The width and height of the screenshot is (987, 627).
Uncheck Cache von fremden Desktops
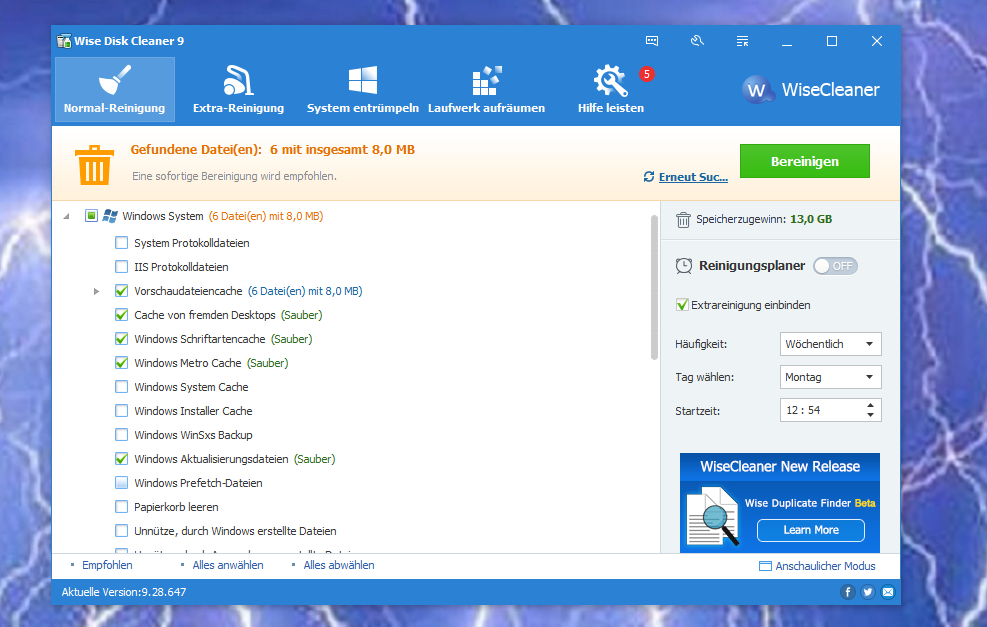point(121,315)
